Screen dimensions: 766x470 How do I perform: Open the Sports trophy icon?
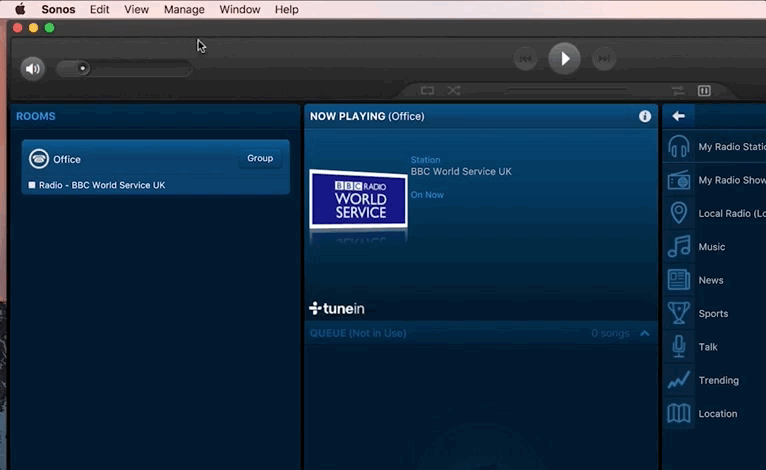679,313
